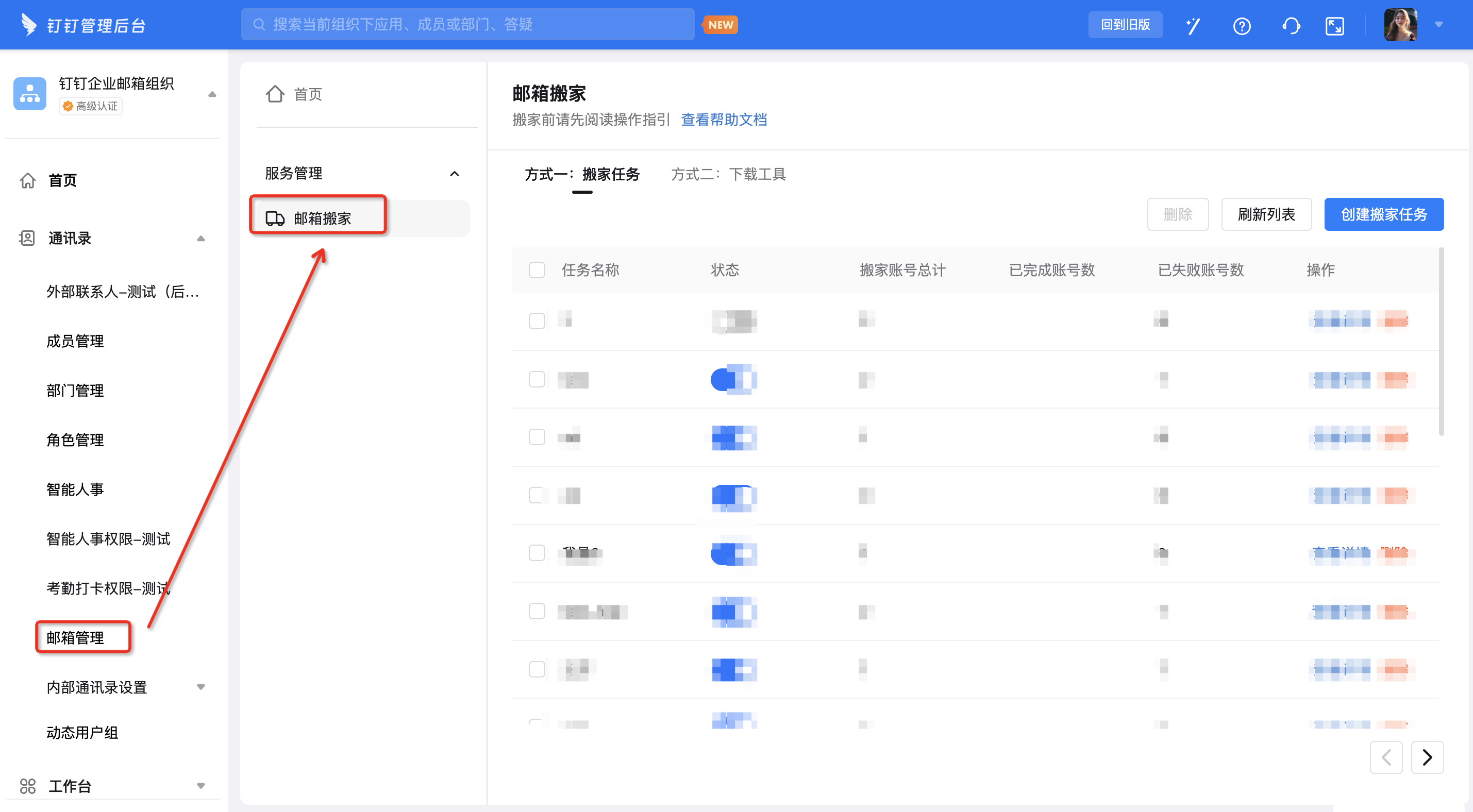Click the home icon next to 首页 in the left sidebar
The width and height of the screenshot is (1473, 812).
click(27, 181)
